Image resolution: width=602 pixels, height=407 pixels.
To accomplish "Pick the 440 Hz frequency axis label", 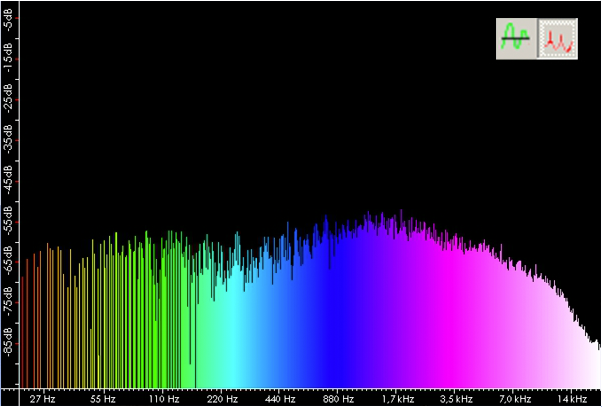I will [x=280, y=398].
